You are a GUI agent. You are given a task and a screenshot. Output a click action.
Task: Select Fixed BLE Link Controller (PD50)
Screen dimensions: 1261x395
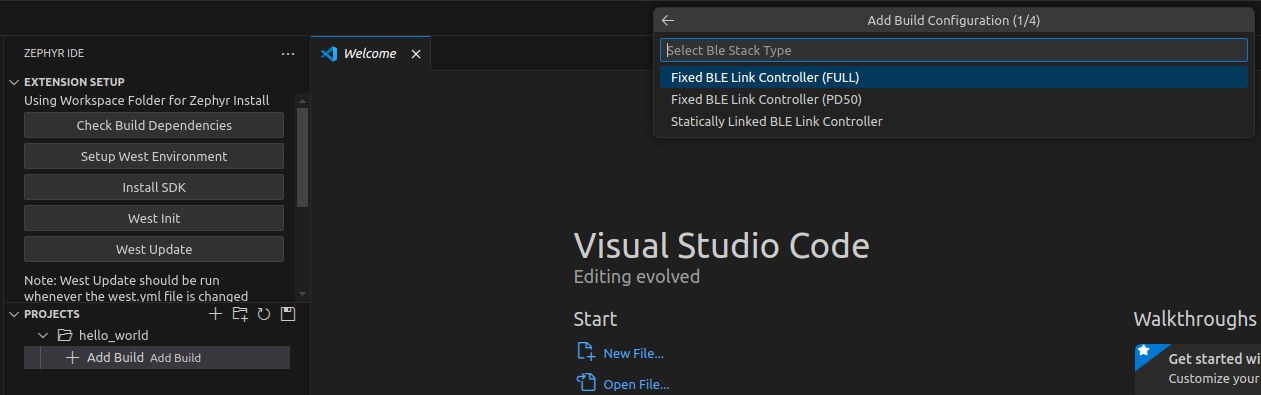pyautogui.click(x=953, y=99)
